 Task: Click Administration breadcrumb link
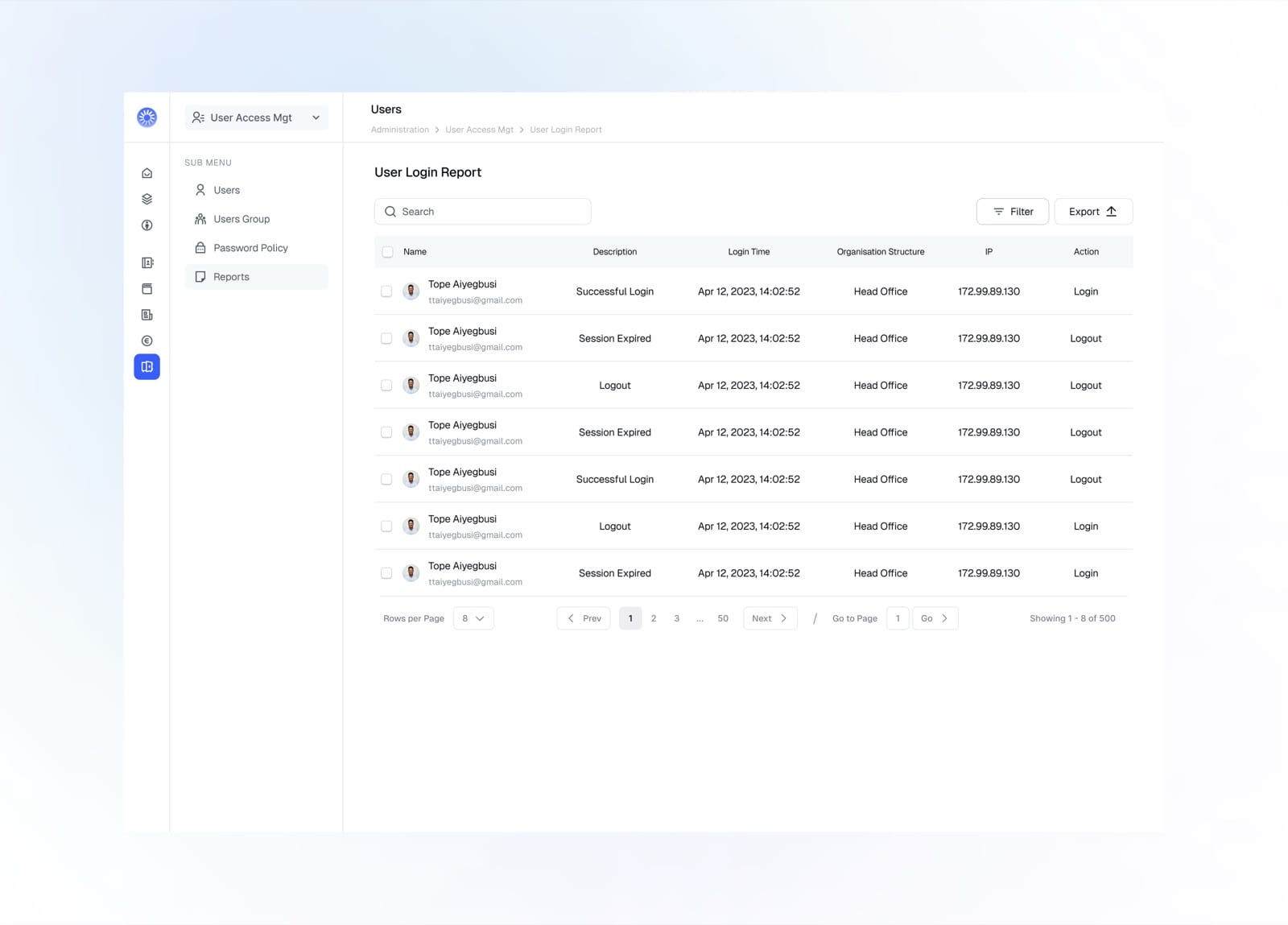pos(400,130)
